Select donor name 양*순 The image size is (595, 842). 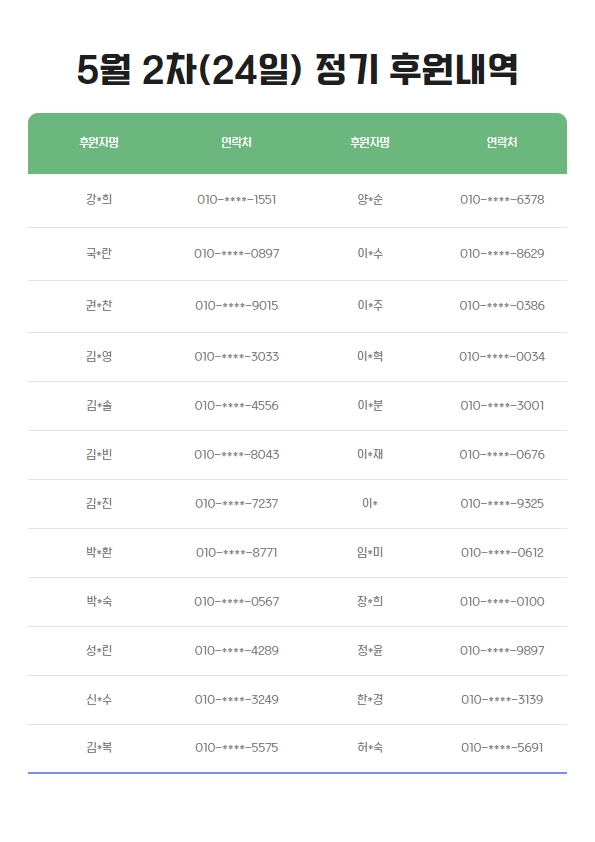(370, 199)
